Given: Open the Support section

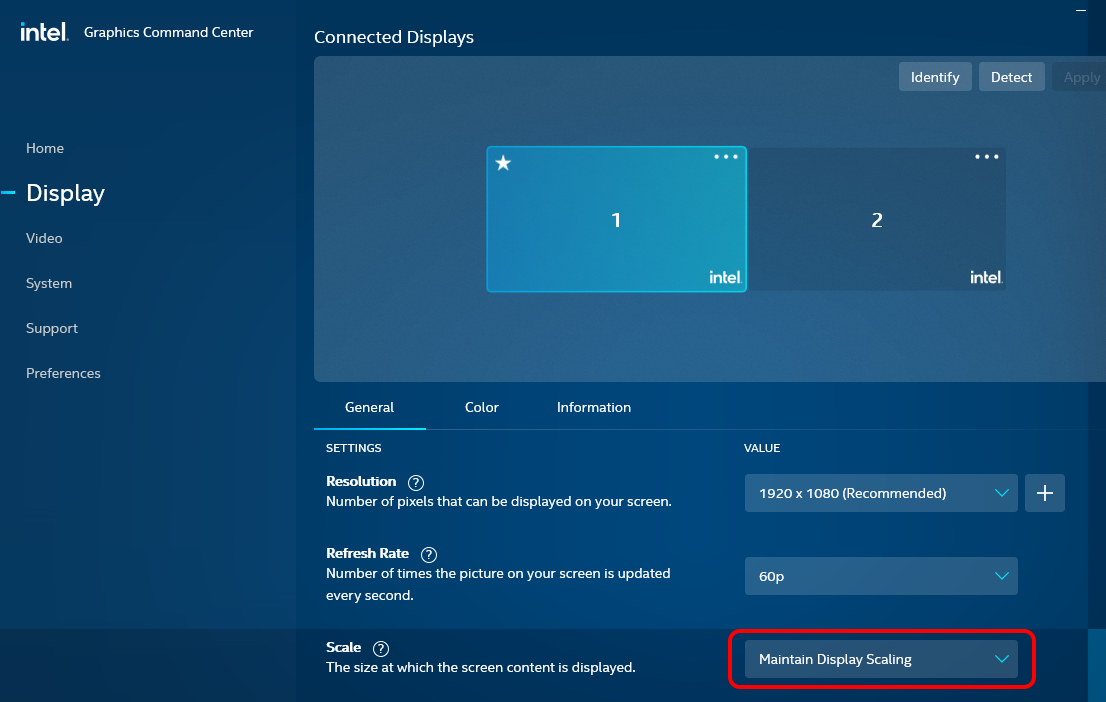Looking at the screenshot, I should tap(52, 329).
